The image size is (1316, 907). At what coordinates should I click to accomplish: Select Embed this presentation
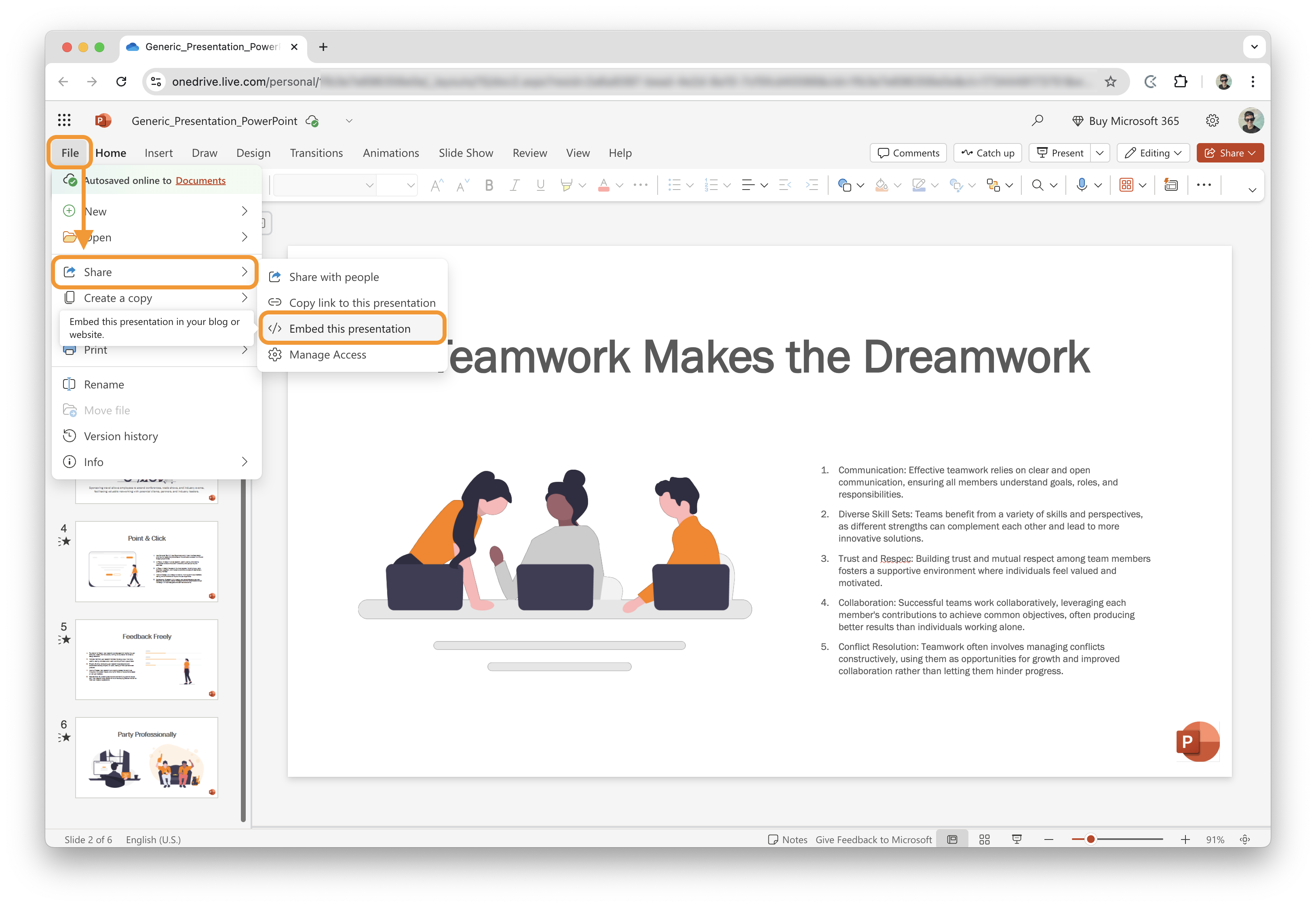(x=352, y=329)
